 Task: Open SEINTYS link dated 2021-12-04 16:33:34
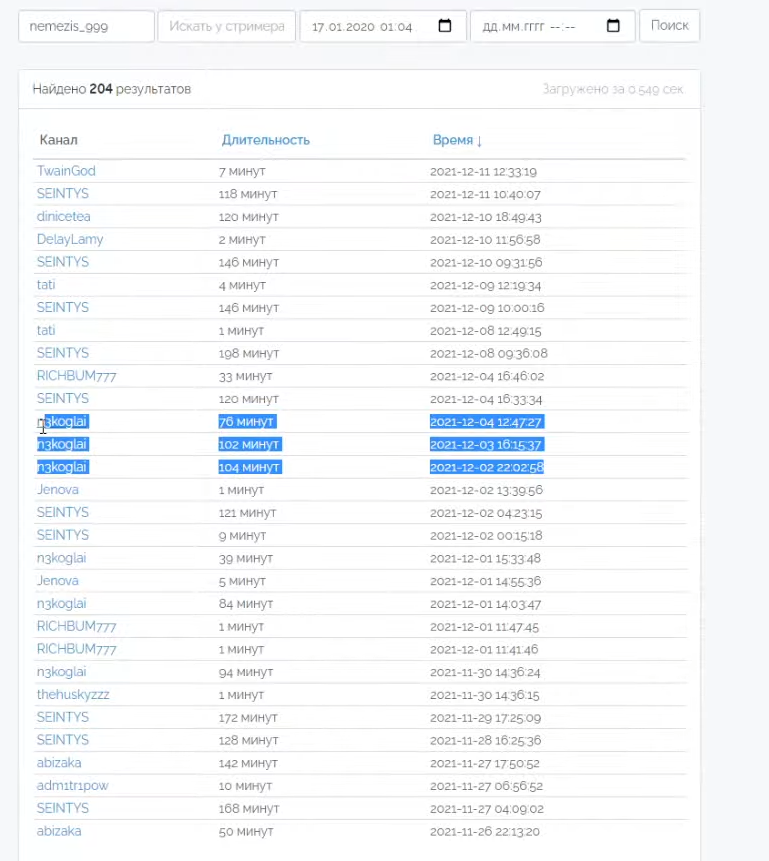point(63,399)
